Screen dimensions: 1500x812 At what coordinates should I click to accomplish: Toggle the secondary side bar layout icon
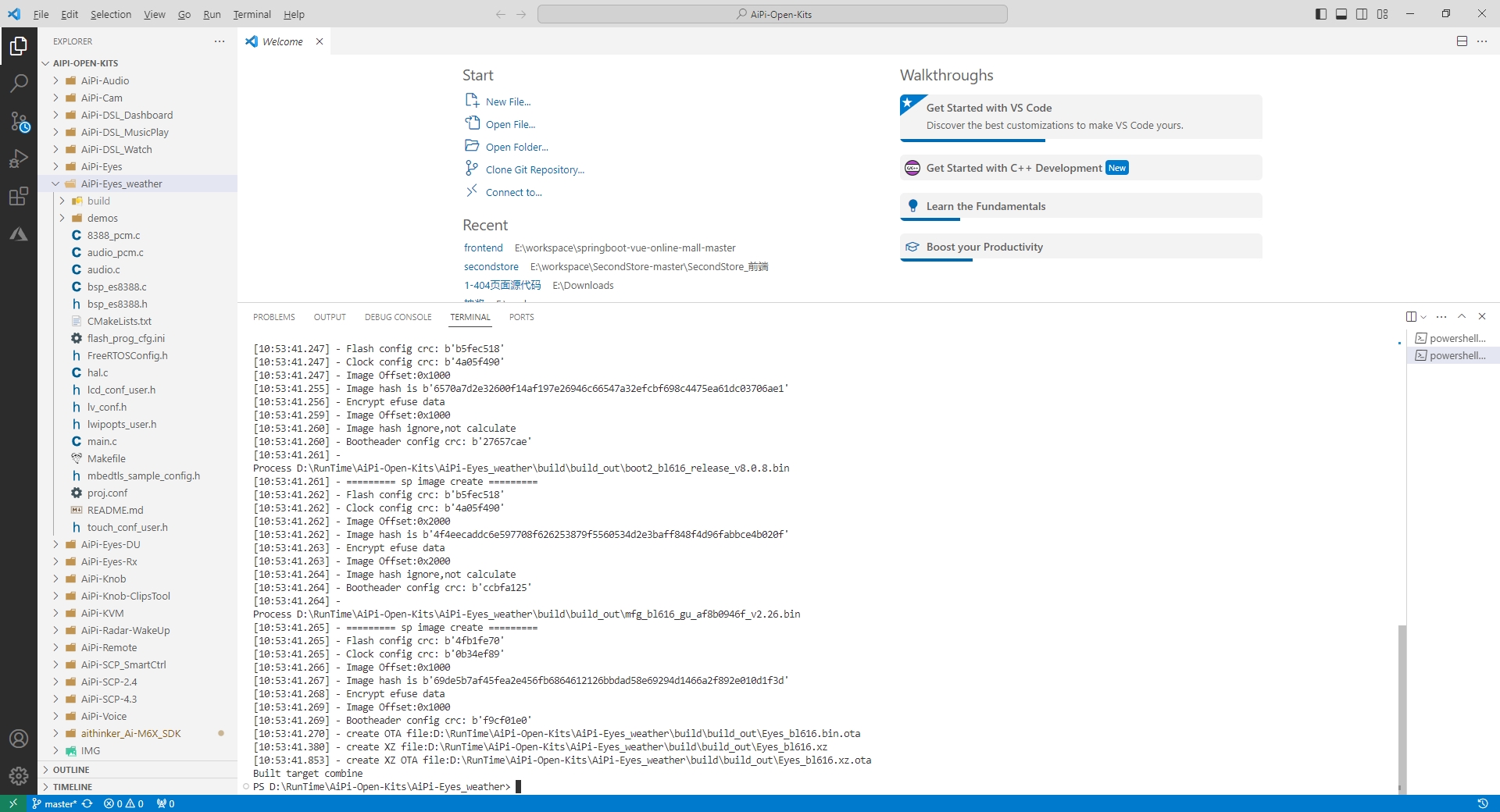[1362, 14]
